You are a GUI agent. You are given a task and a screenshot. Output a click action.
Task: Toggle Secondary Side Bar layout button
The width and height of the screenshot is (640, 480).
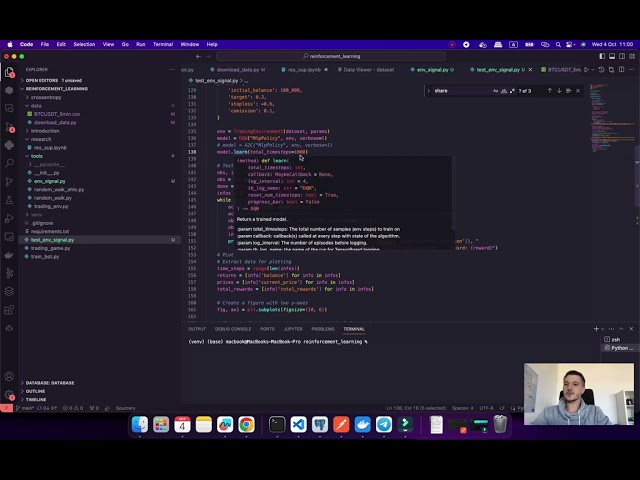pos(622,56)
